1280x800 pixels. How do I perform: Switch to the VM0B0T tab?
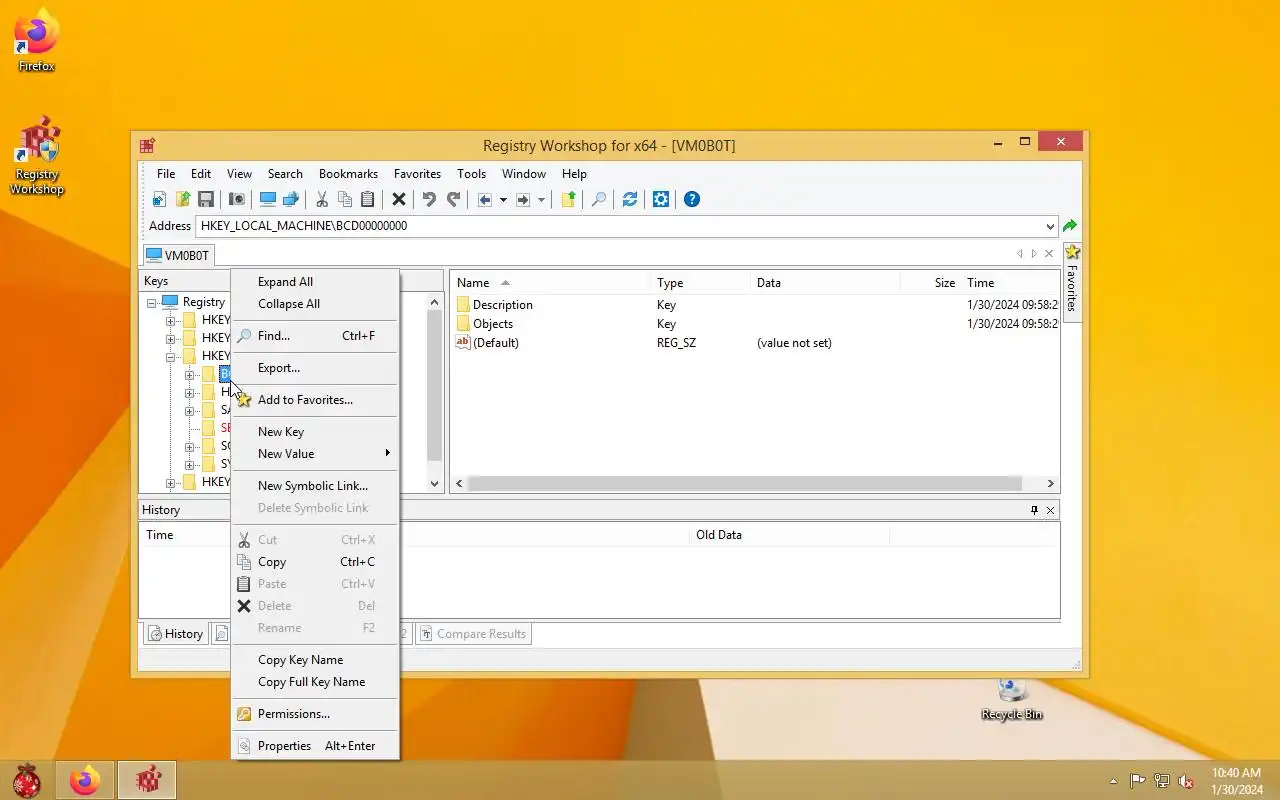click(177, 255)
